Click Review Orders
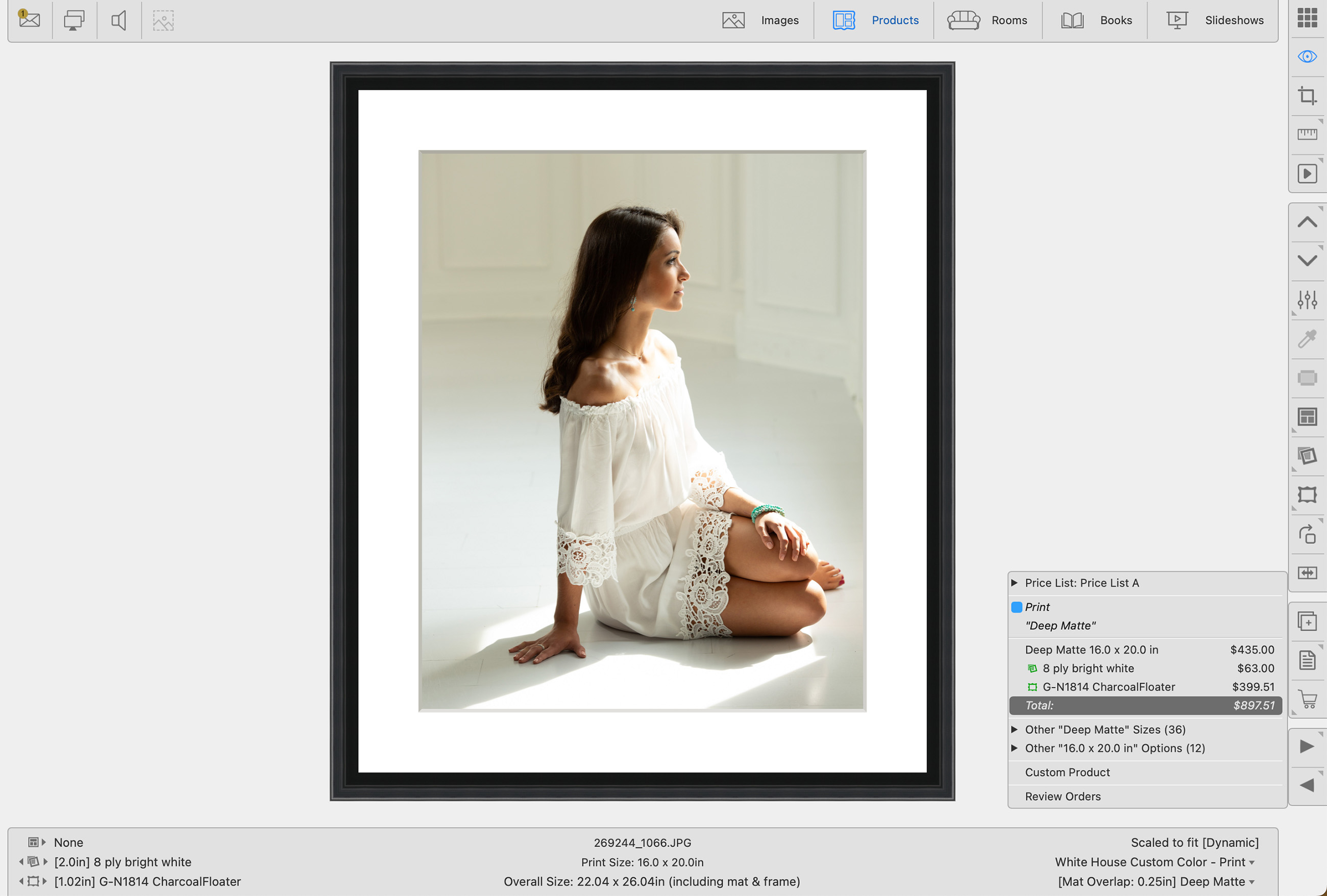The image size is (1327, 896). (x=1062, y=796)
